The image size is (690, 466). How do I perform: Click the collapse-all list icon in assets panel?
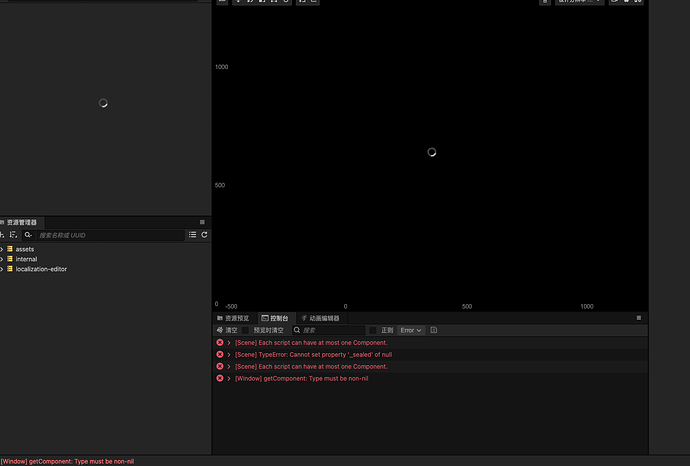pyautogui.click(x=192, y=235)
